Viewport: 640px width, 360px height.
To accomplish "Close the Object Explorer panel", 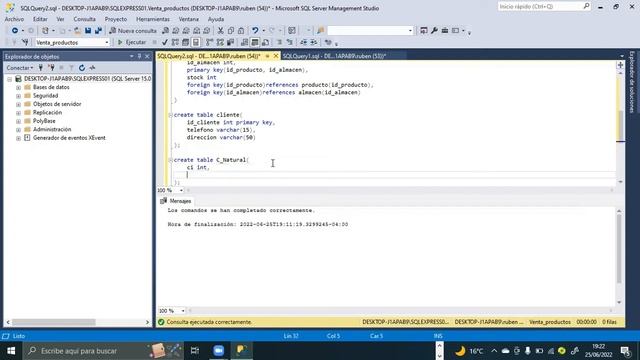I will pos(147,56).
